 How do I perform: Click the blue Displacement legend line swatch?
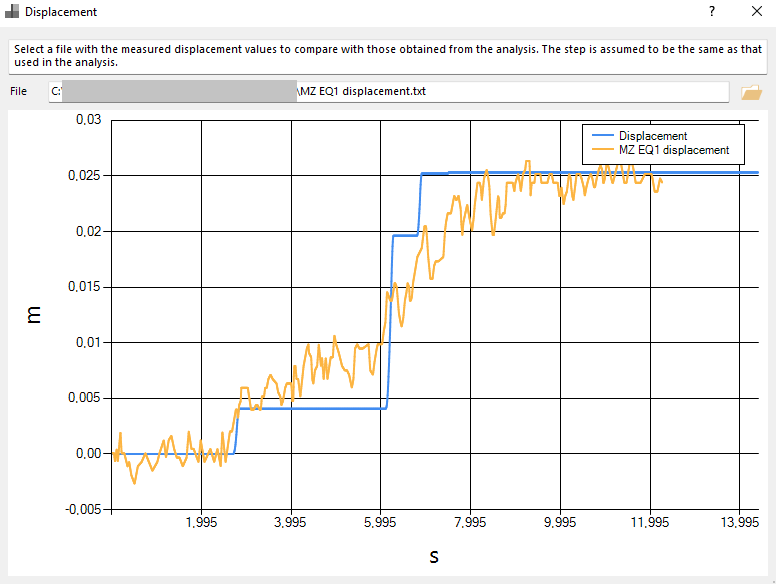pyautogui.click(x=603, y=136)
